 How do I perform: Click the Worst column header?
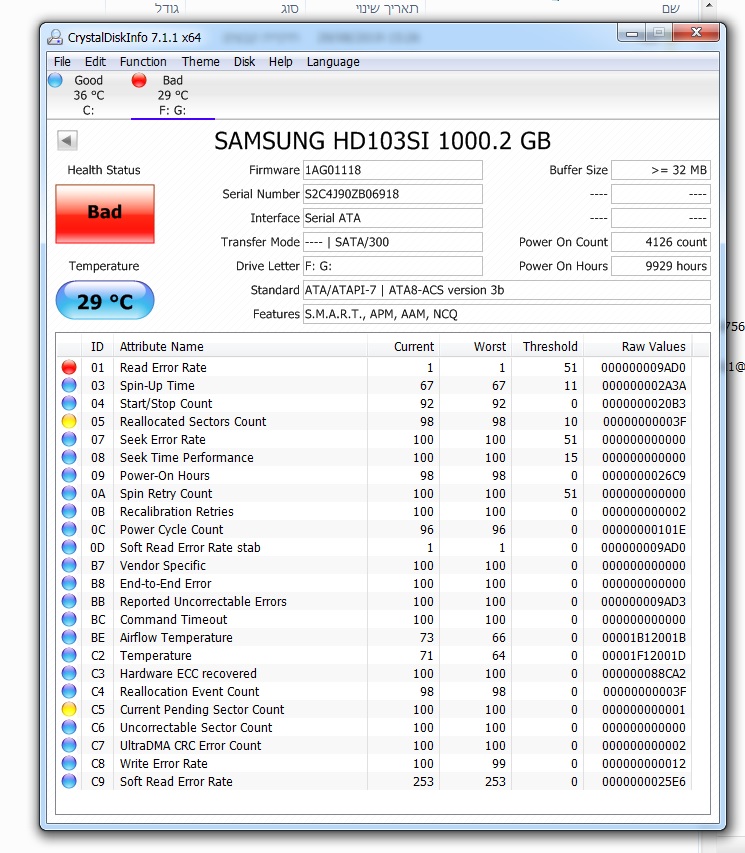click(475, 347)
